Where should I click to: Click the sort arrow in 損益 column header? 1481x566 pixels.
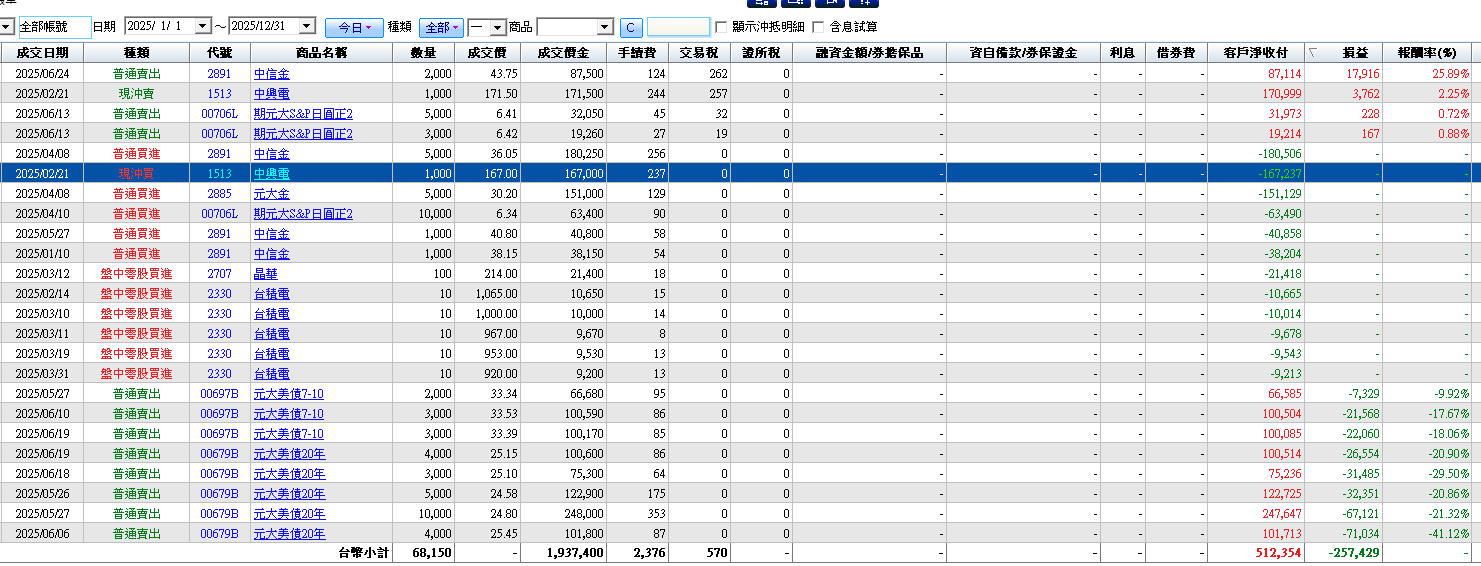pyautogui.click(x=1313, y=53)
